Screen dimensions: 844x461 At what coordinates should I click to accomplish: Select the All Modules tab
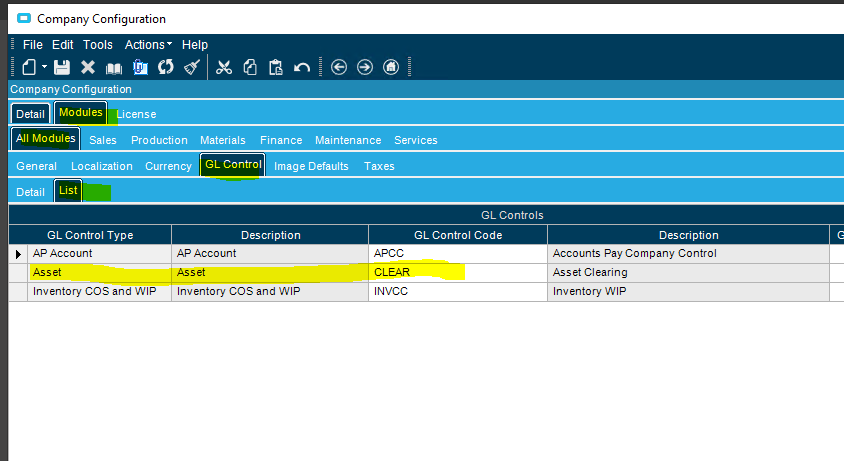tap(46, 138)
